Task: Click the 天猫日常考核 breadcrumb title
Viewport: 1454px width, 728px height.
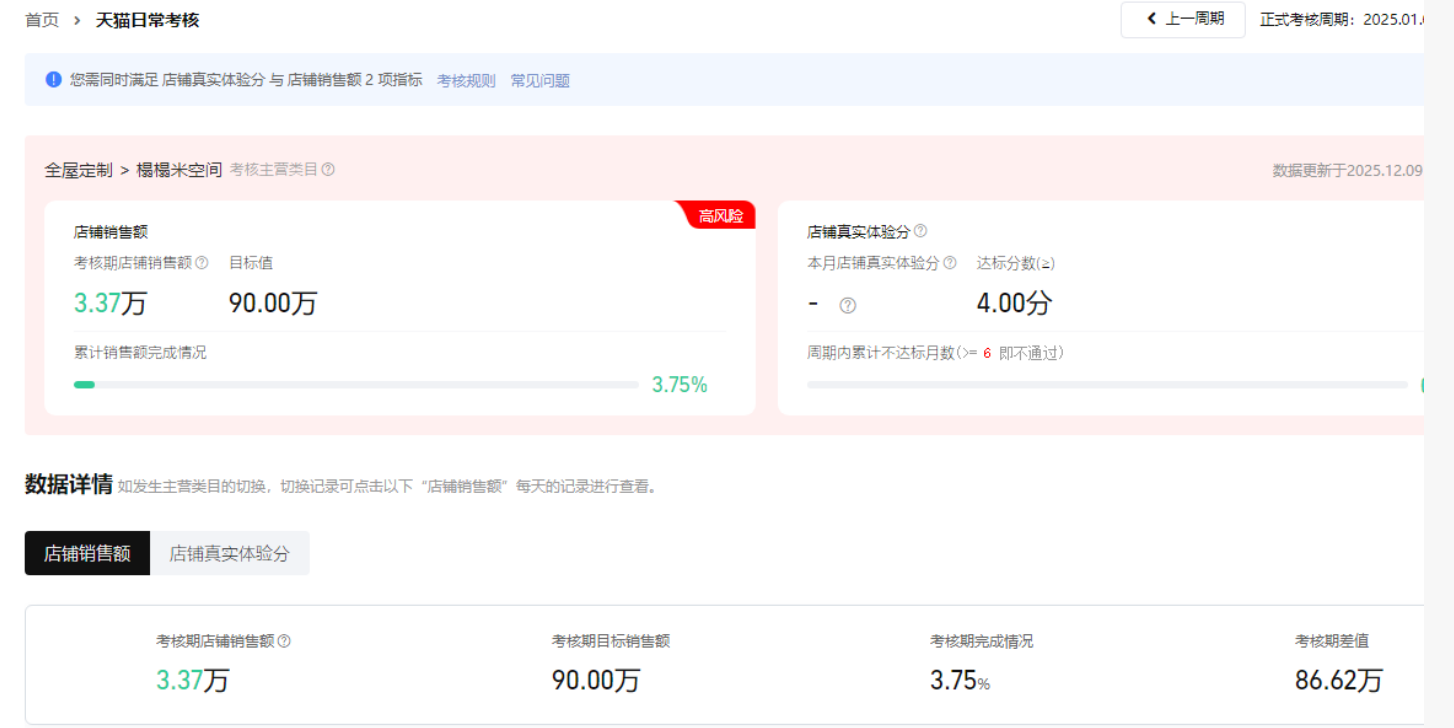Action: (x=147, y=20)
